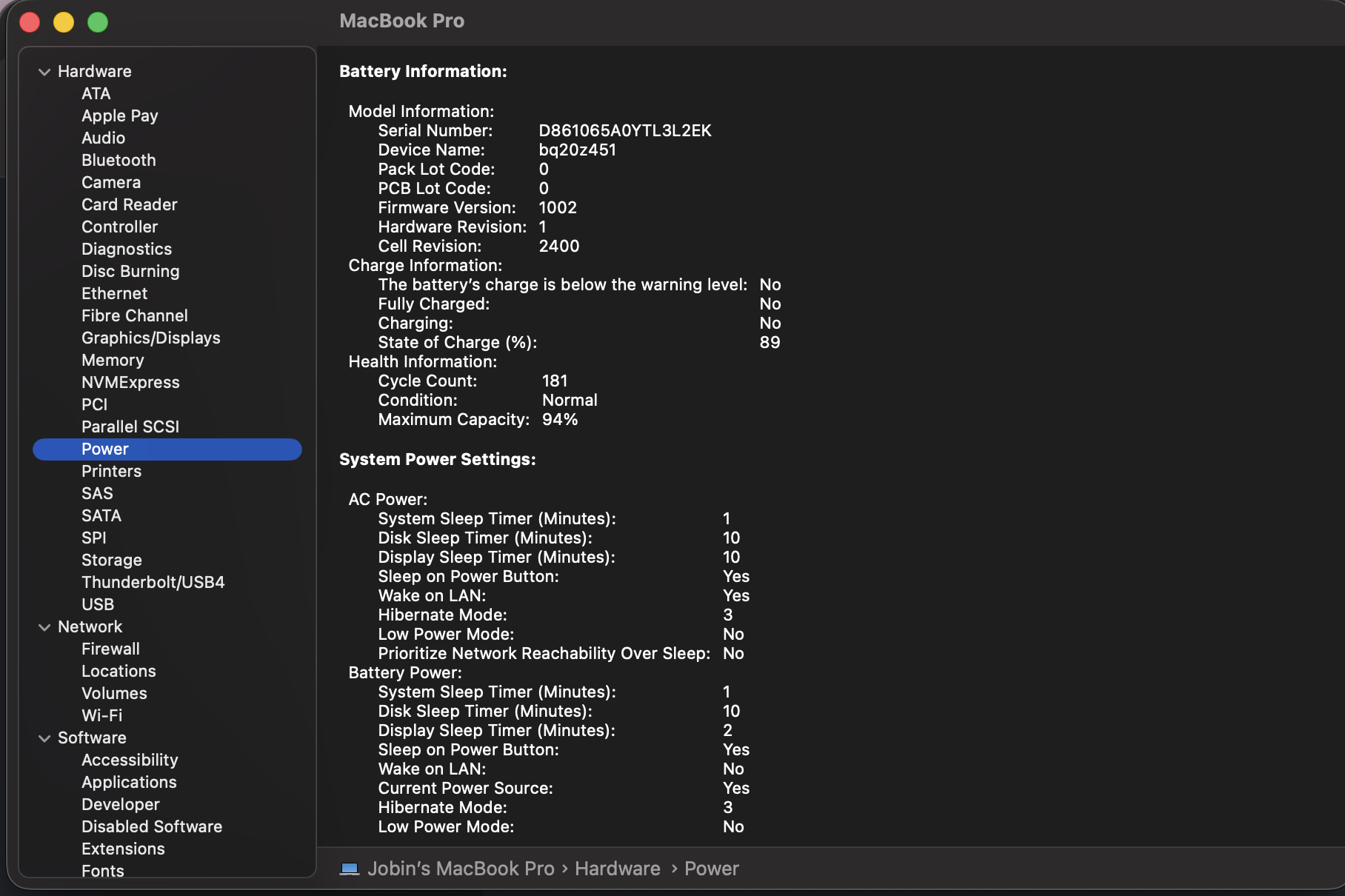Open Accessibility under Software
Screen dimensions: 1345x896
pyautogui.click(x=130, y=760)
